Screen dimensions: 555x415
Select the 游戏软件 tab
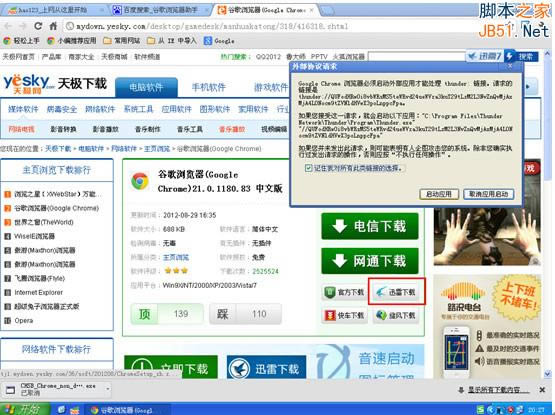pyautogui.click(x=271, y=87)
